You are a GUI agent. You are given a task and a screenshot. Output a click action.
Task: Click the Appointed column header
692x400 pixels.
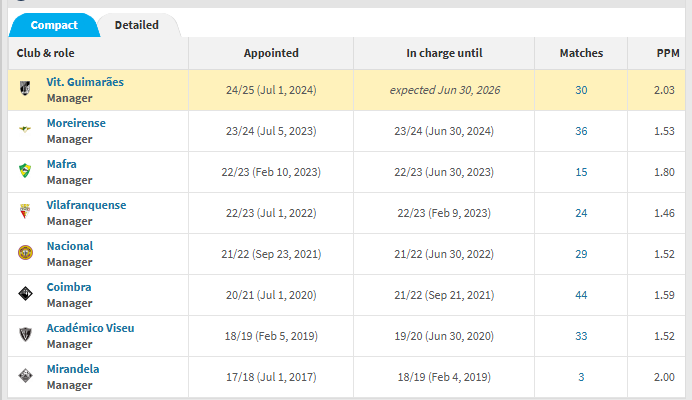[x=271, y=53]
